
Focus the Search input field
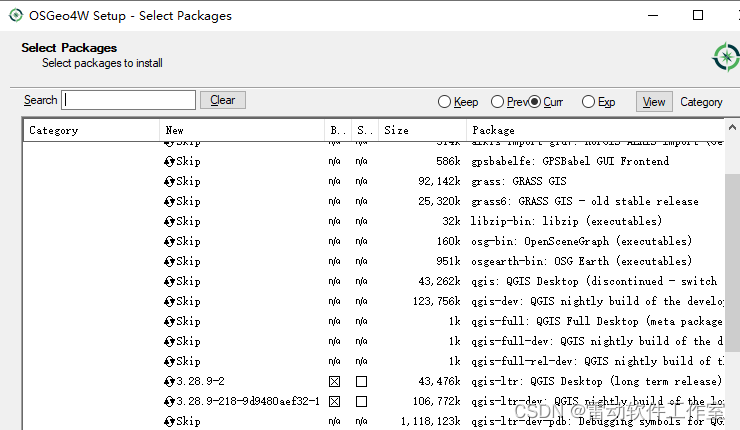tap(128, 100)
